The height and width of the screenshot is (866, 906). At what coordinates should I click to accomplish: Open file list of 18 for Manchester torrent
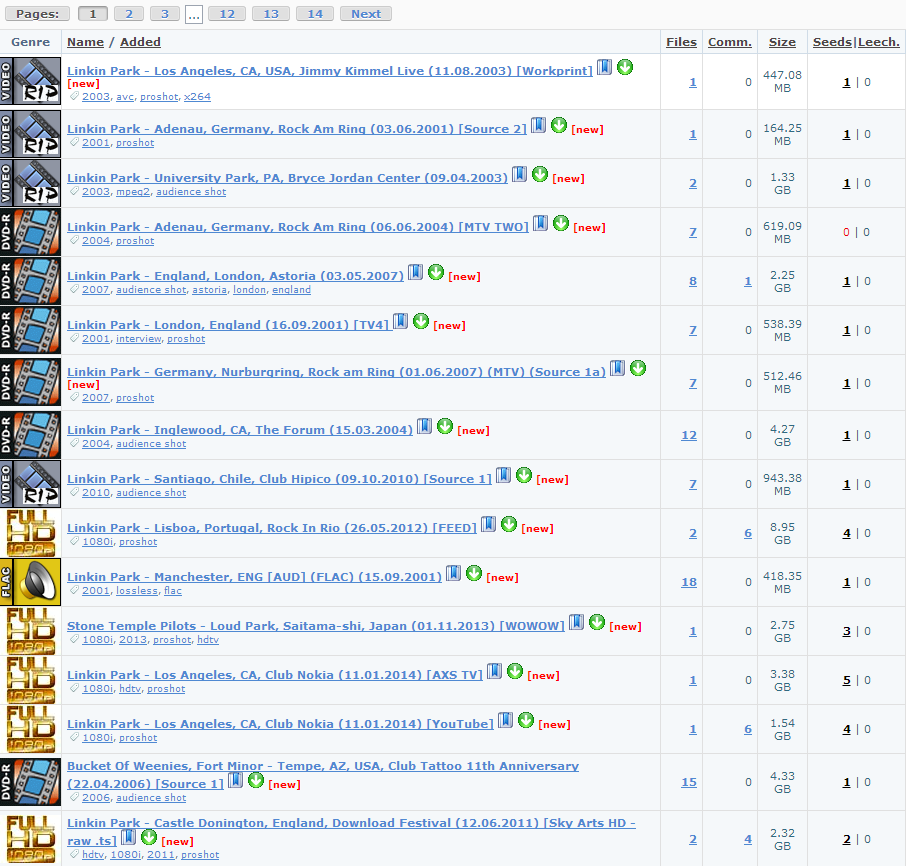[689, 582]
